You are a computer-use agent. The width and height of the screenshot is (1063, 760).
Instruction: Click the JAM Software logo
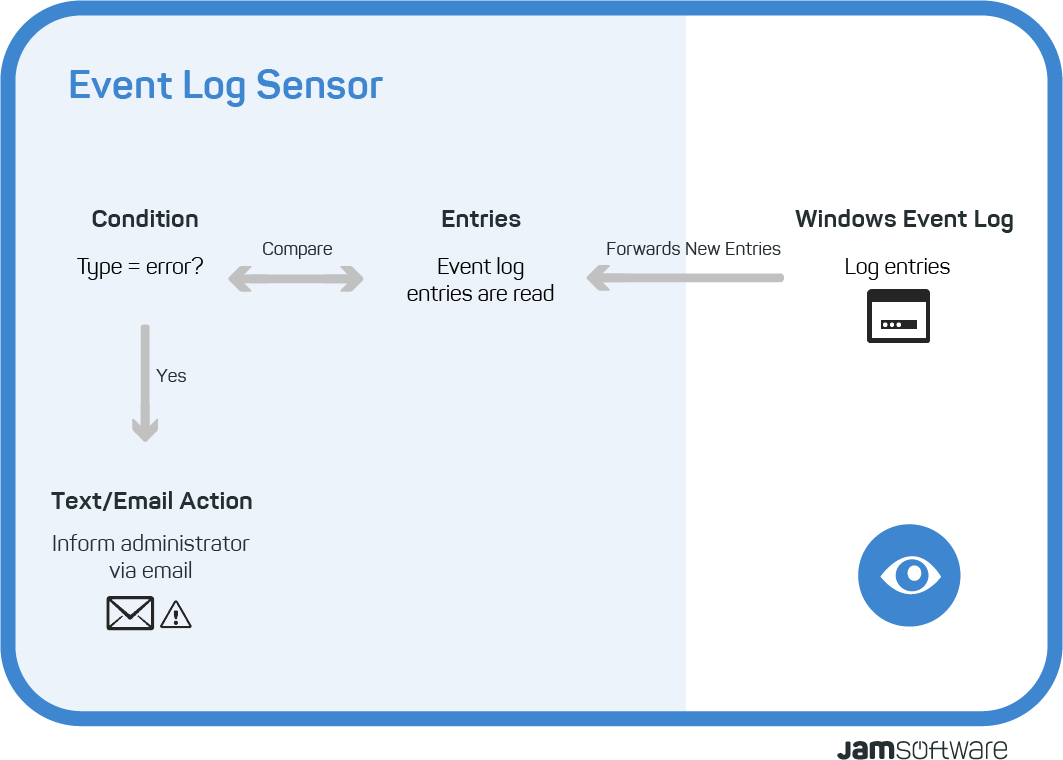click(x=922, y=749)
